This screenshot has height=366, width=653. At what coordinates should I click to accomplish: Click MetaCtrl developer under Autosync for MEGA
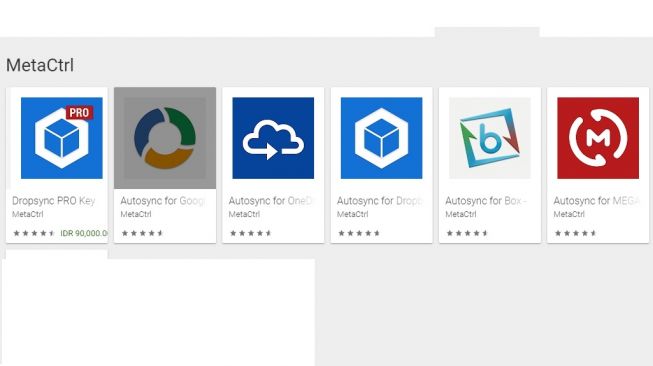pyautogui.click(x=569, y=214)
